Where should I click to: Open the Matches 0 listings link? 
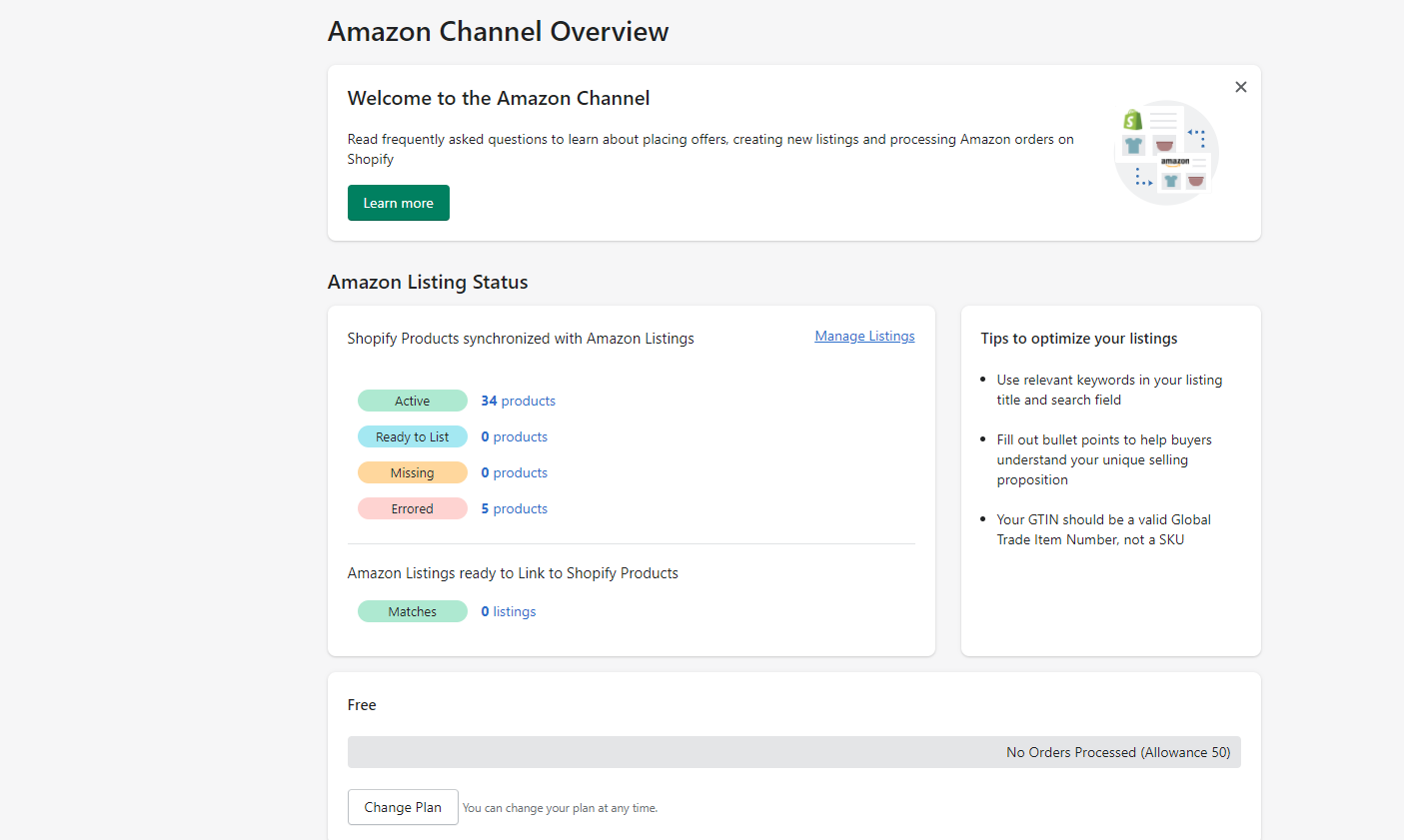point(508,611)
